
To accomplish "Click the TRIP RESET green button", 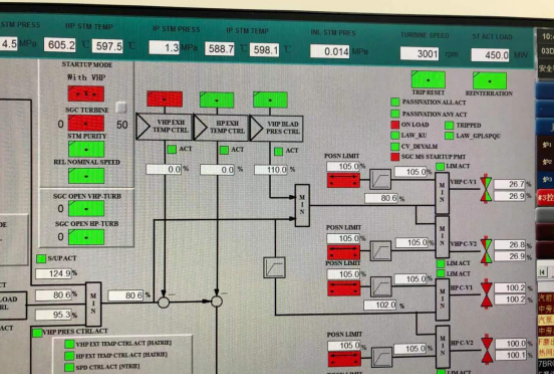I will coord(428,79).
